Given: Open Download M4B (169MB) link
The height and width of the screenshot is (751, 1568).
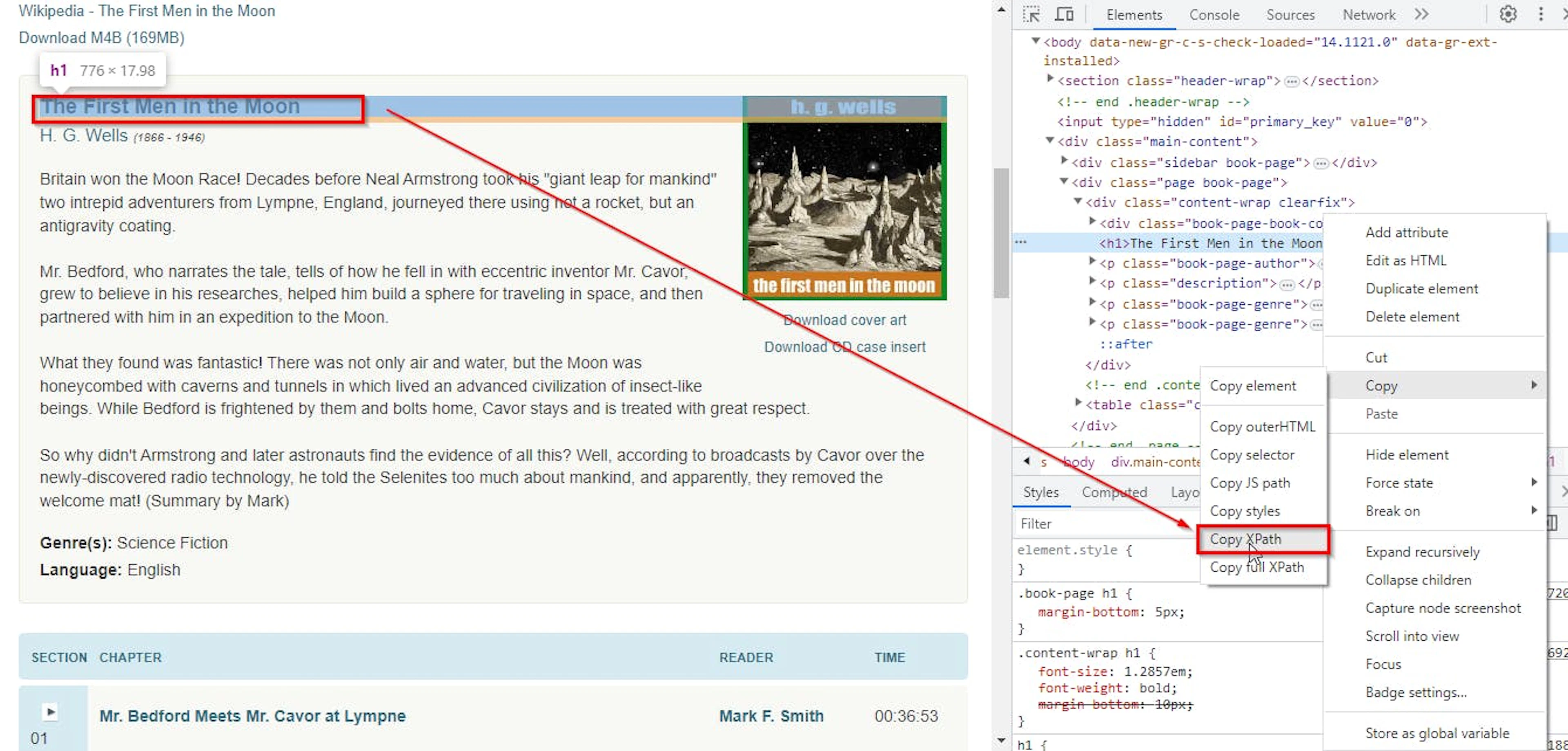Looking at the screenshot, I should click(102, 38).
